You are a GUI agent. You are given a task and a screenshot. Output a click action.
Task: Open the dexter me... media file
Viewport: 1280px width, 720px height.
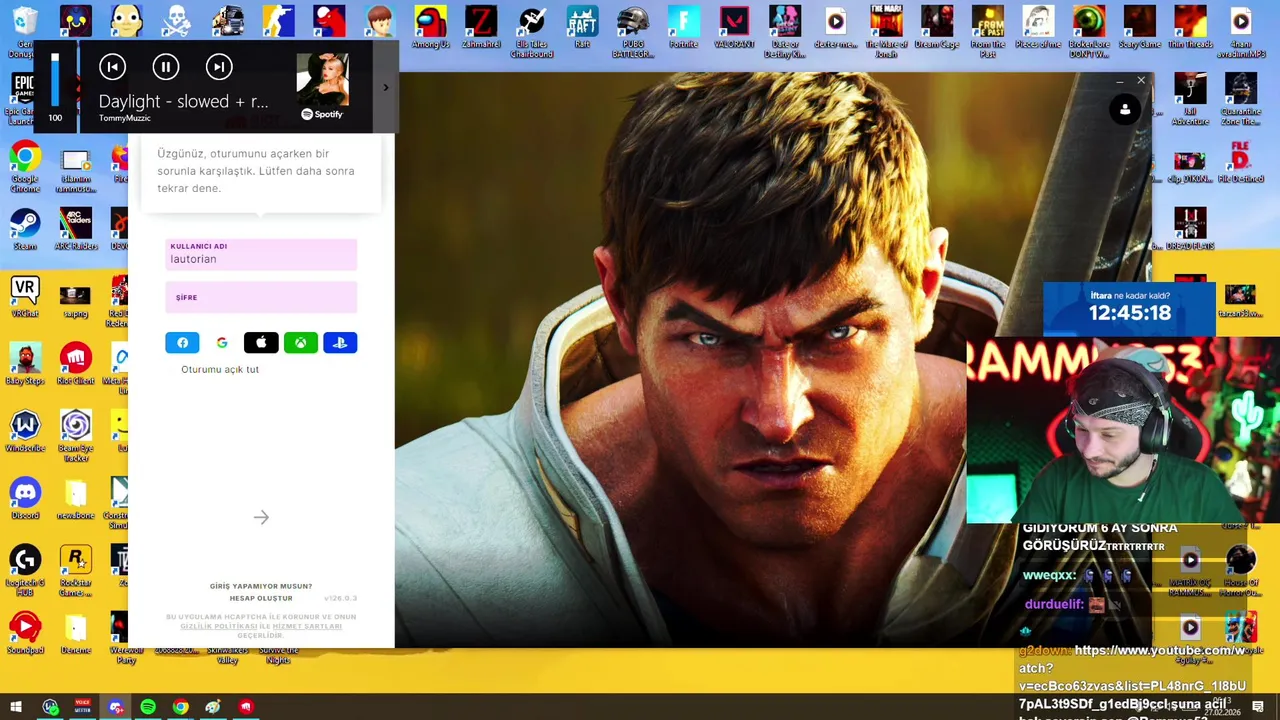836,27
